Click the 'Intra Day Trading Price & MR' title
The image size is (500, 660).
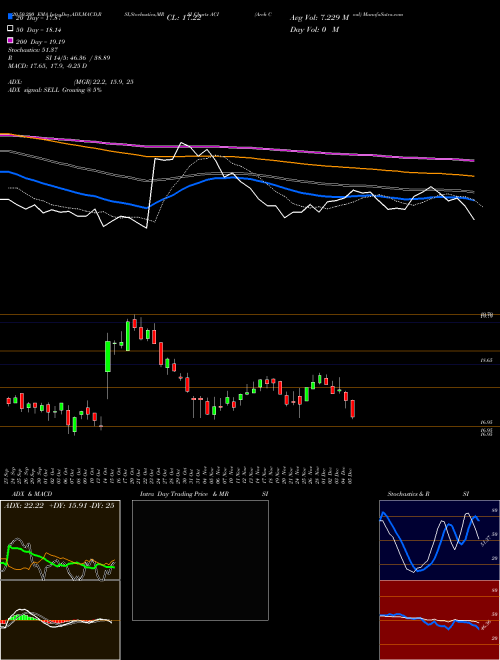184,494
